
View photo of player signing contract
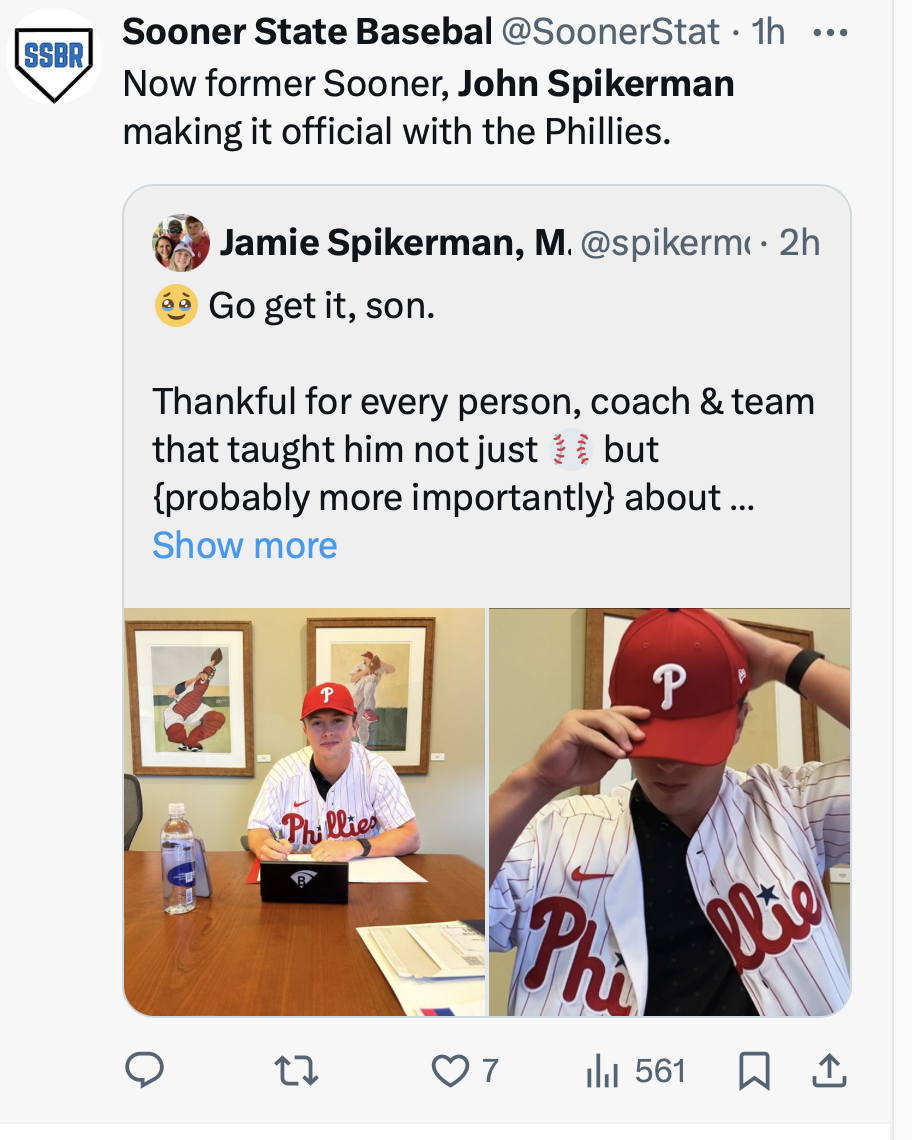(x=304, y=811)
